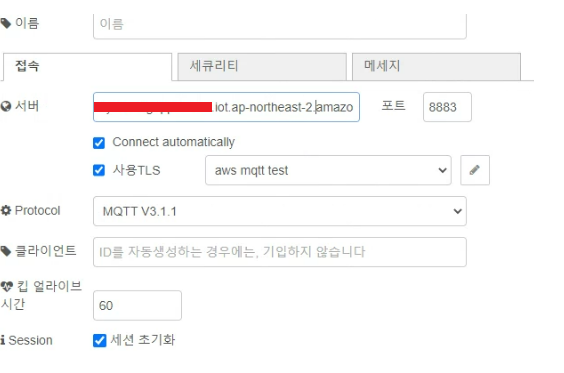This screenshot has width=564, height=373.
Task: Expand the MQTT V3.1.1 protocol dropdown
Action: [280, 211]
